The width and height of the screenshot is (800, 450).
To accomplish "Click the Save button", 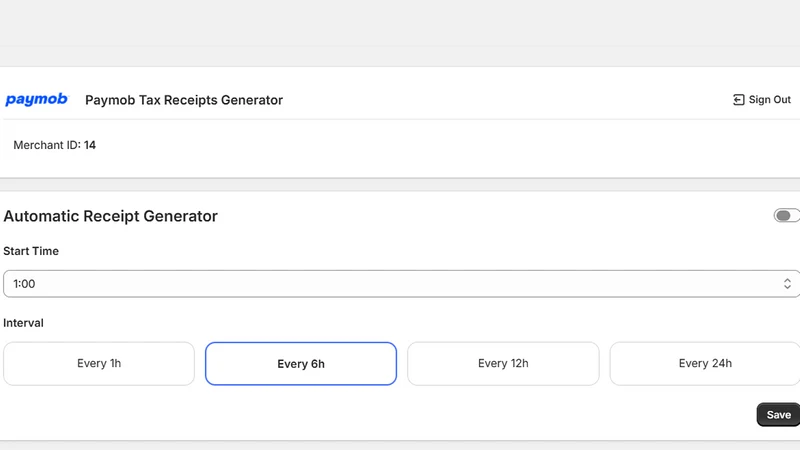I will tap(779, 415).
